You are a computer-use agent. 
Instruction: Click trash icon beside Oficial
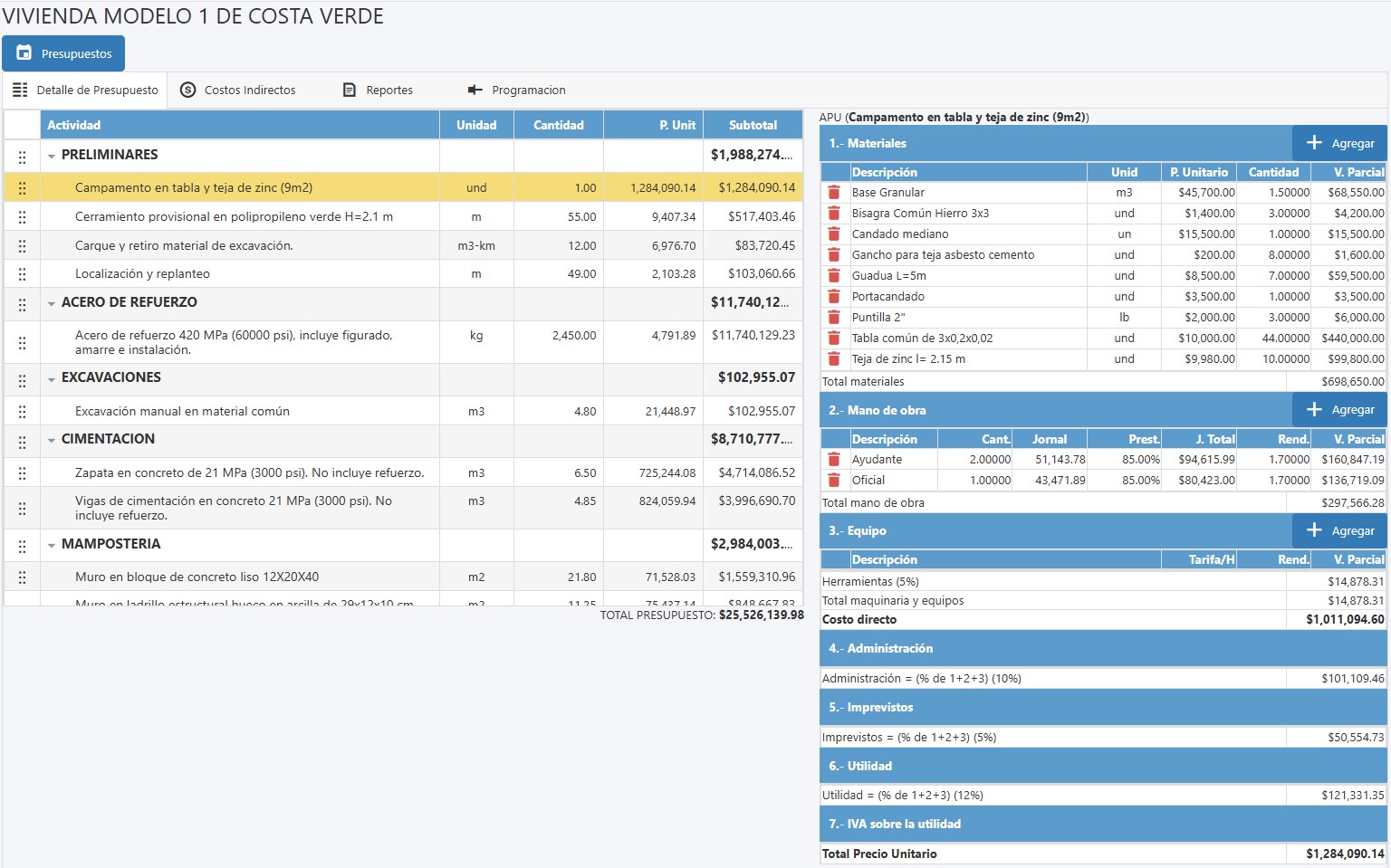click(834, 481)
